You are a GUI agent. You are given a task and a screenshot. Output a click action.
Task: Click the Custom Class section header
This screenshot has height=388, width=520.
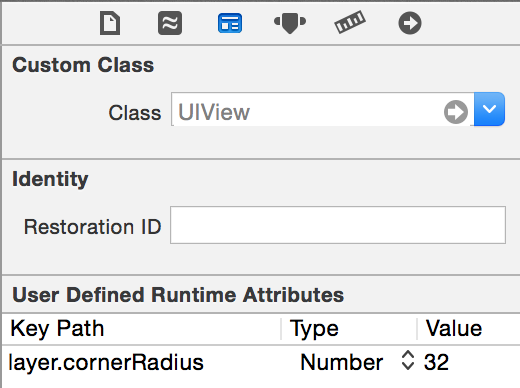[83, 65]
